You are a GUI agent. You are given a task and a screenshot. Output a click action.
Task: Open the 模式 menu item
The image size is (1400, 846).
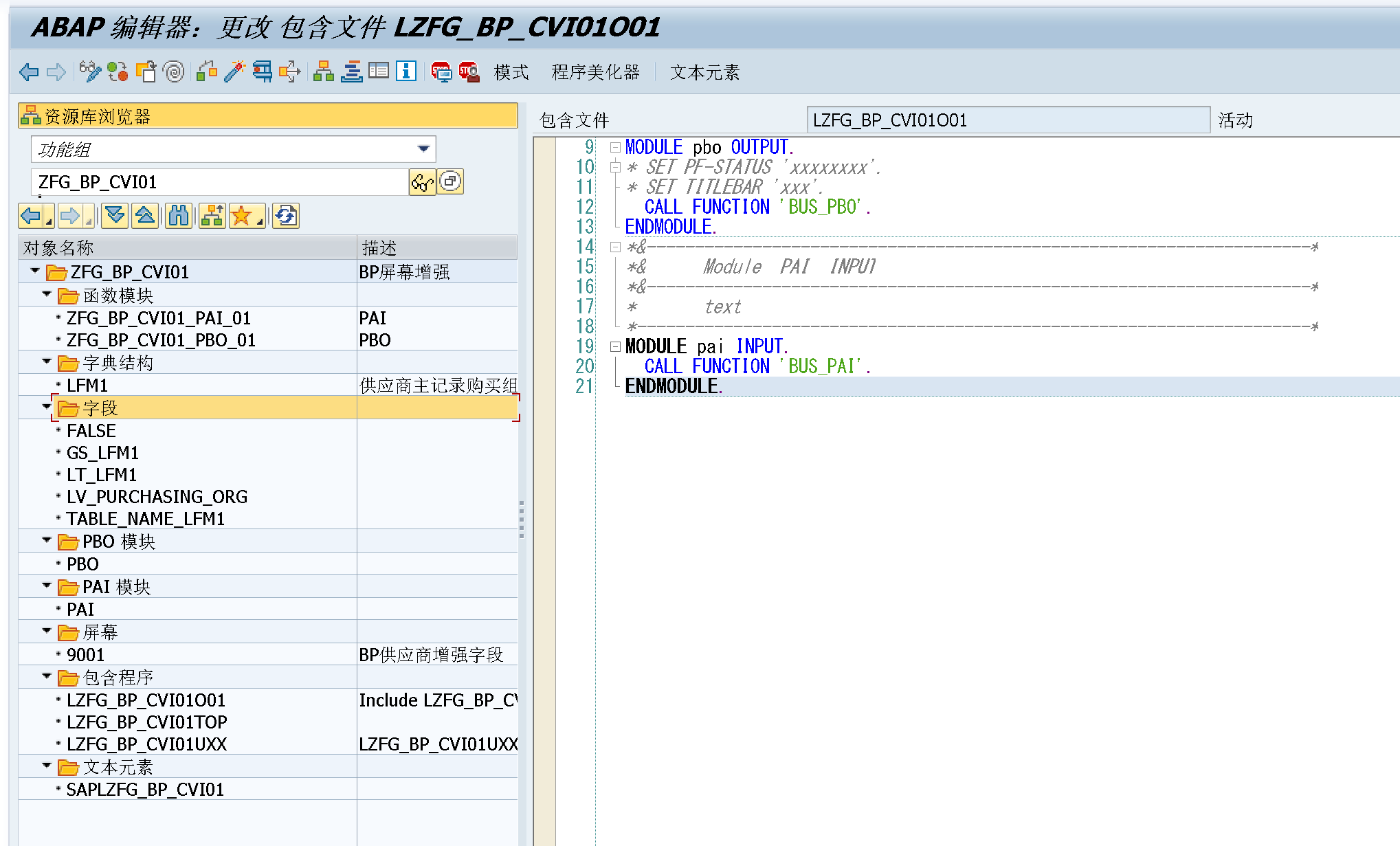point(511,72)
